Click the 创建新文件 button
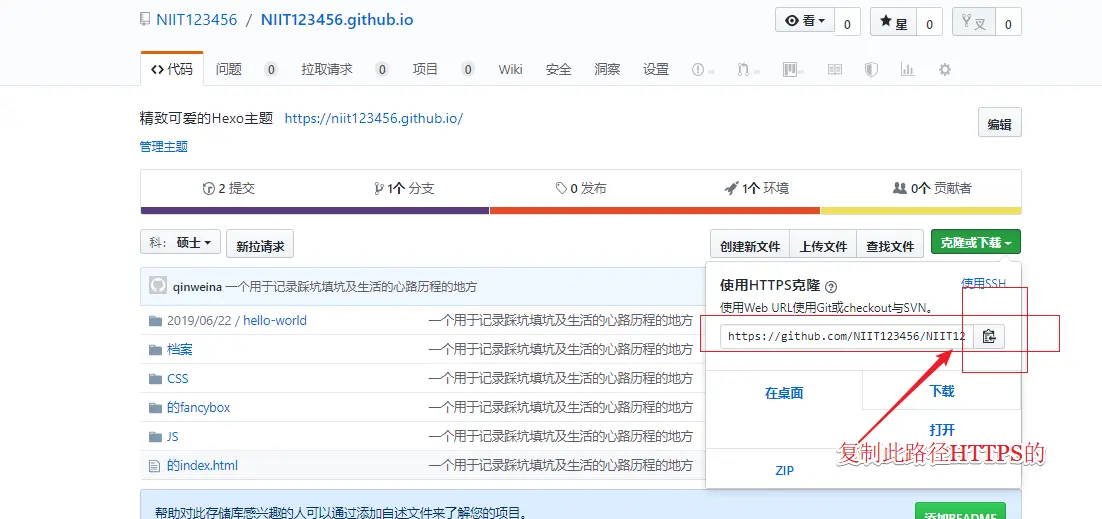Screen dimensions: 1102x519 (750, 244)
